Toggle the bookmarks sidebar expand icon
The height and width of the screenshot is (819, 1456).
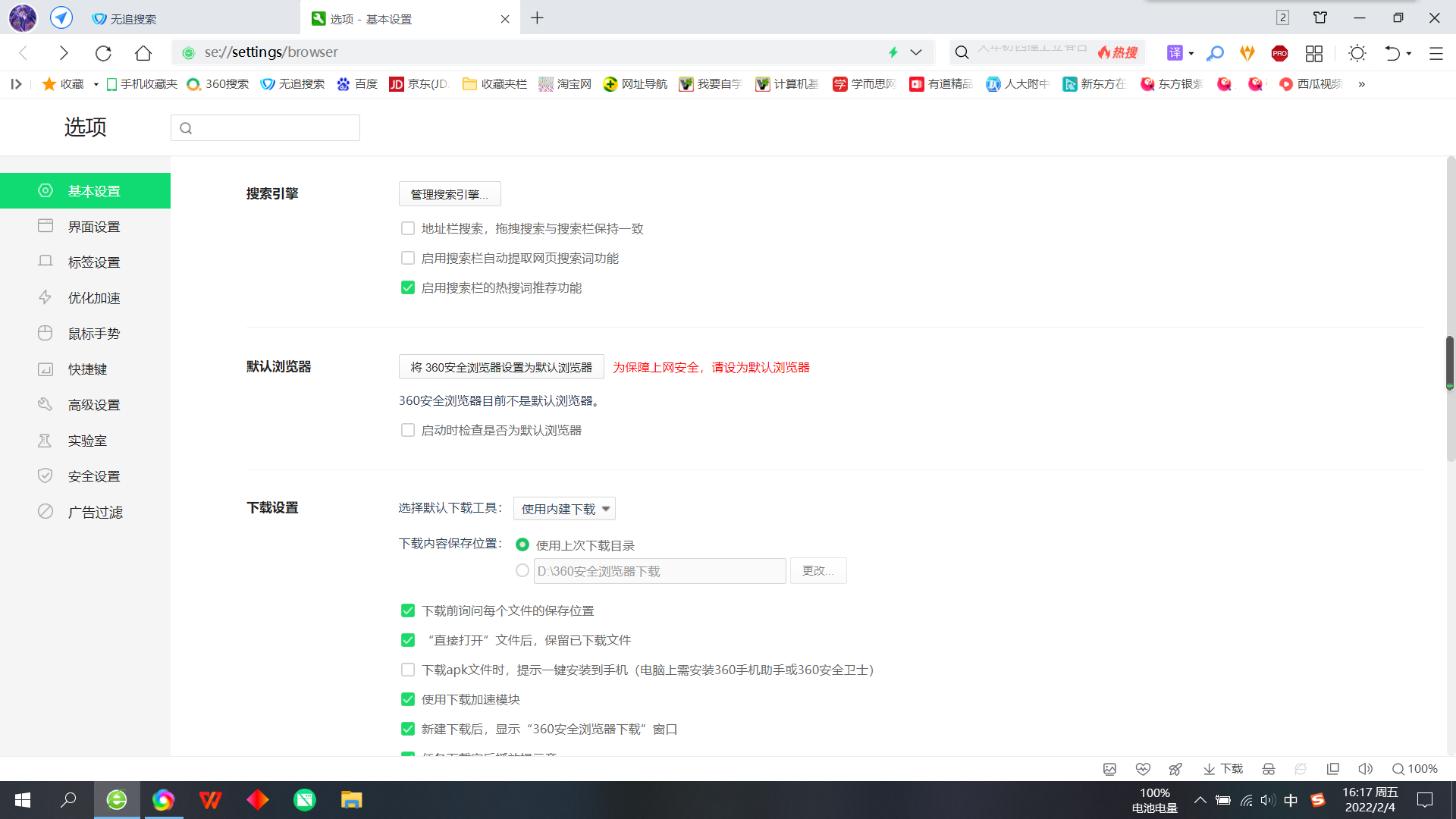point(16,84)
